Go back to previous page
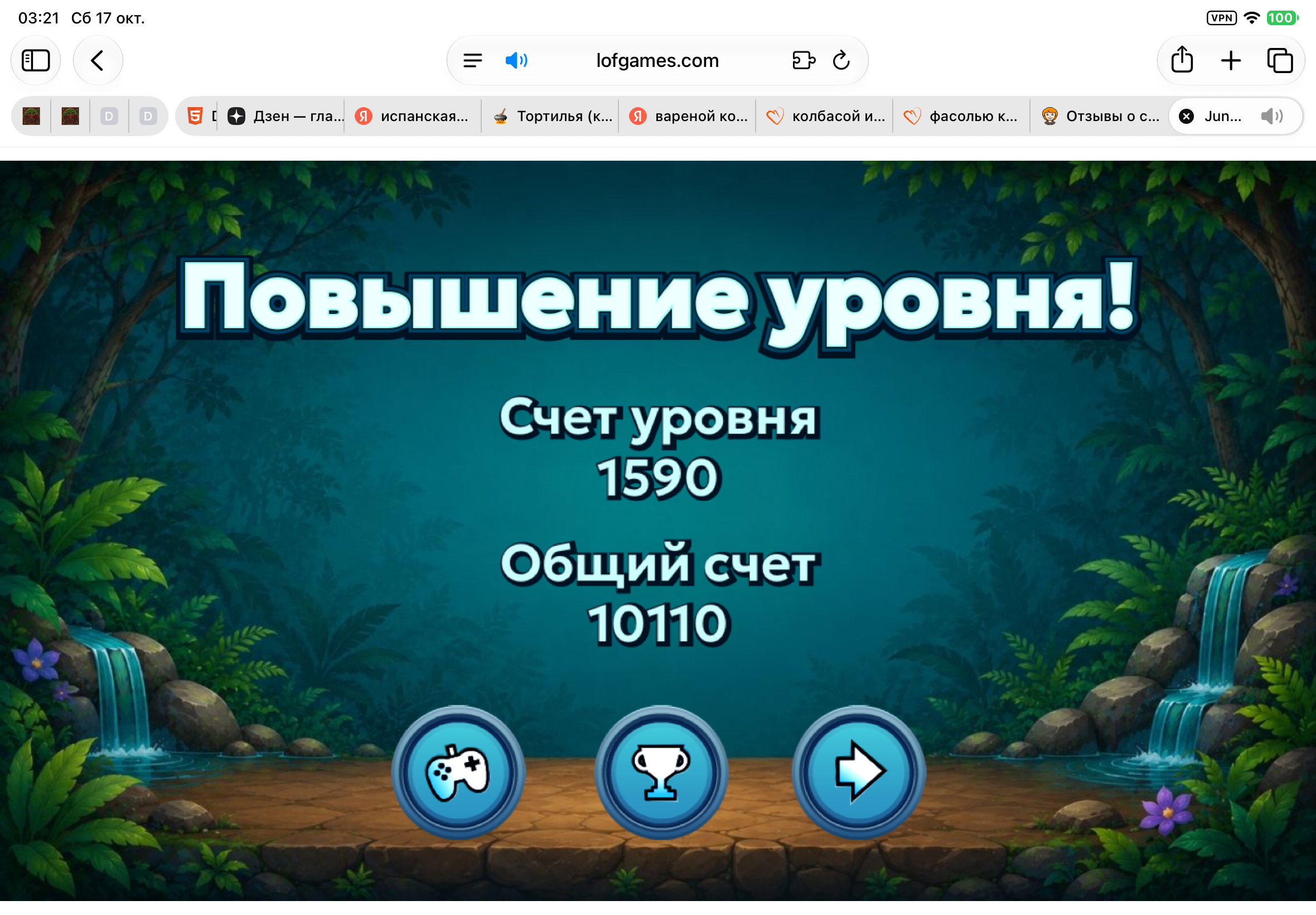The image size is (1316, 915). point(98,60)
